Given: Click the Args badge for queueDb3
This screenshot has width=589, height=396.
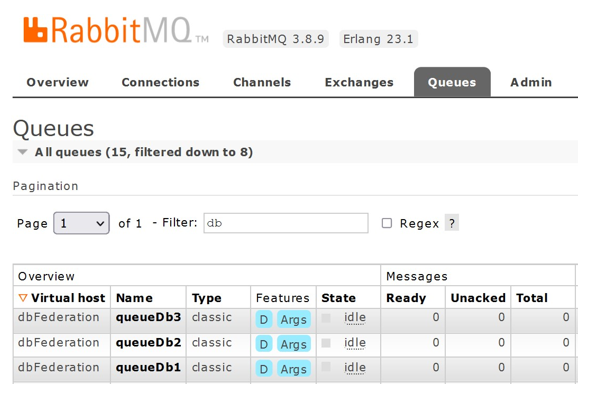Looking at the screenshot, I should 294,319.
